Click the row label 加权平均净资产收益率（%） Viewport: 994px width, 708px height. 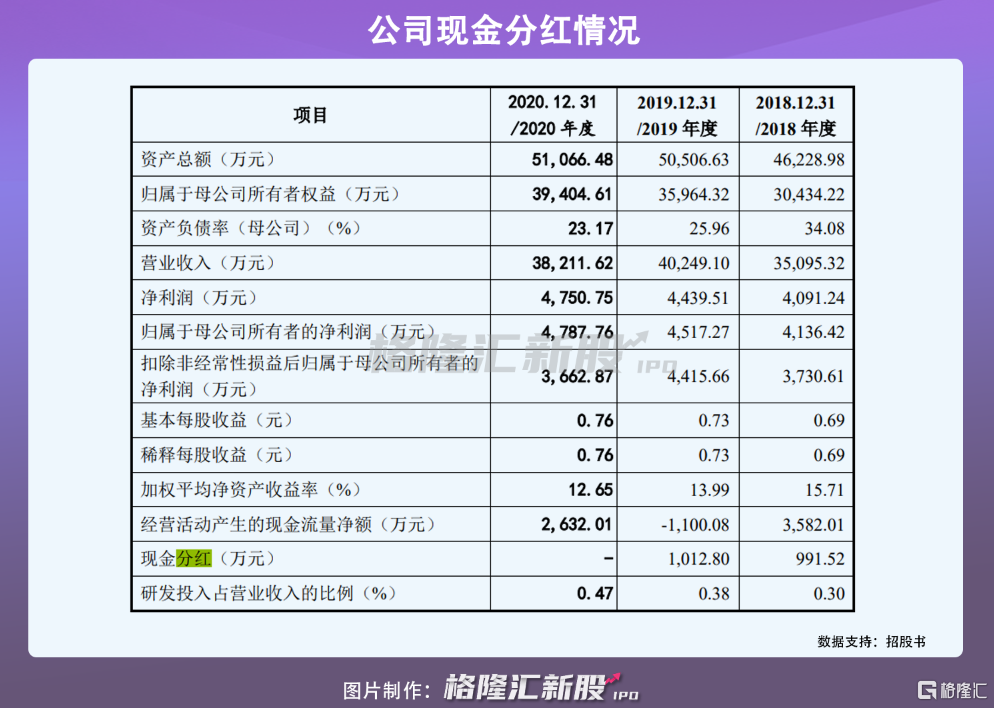tap(251, 489)
